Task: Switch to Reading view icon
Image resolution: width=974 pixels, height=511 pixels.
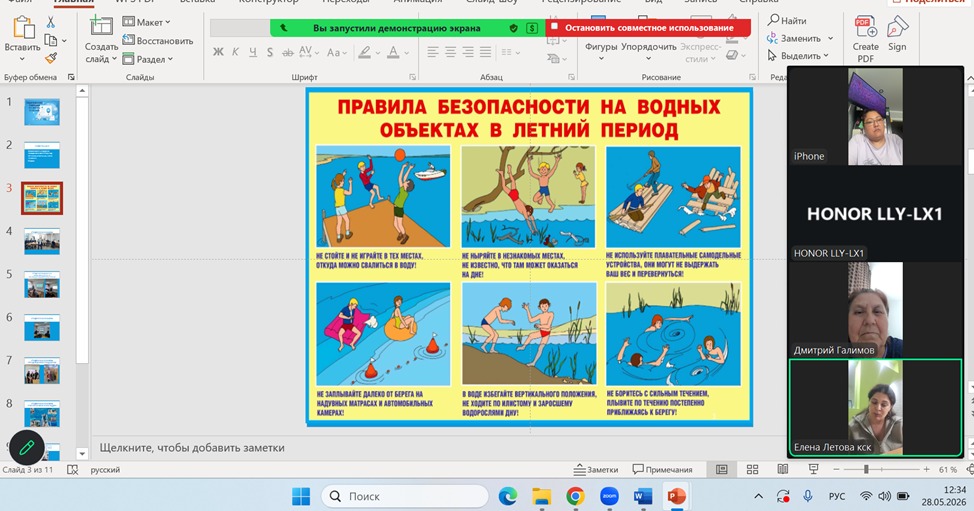Action: click(x=783, y=469)
